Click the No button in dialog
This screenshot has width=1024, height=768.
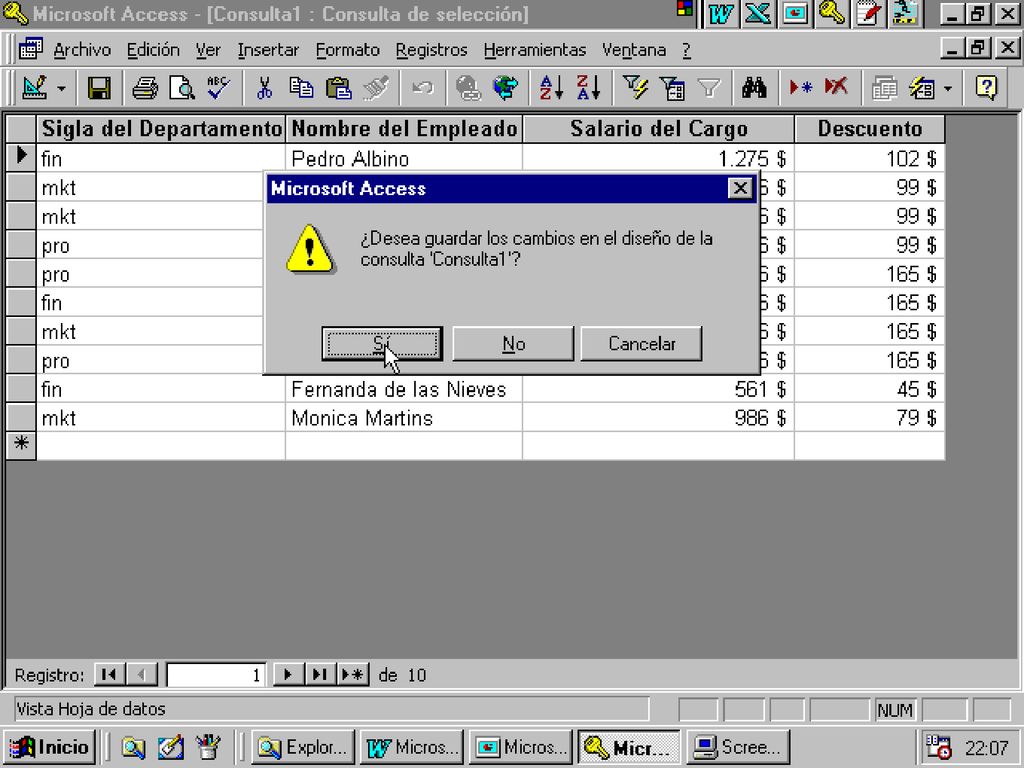(513, 344)
